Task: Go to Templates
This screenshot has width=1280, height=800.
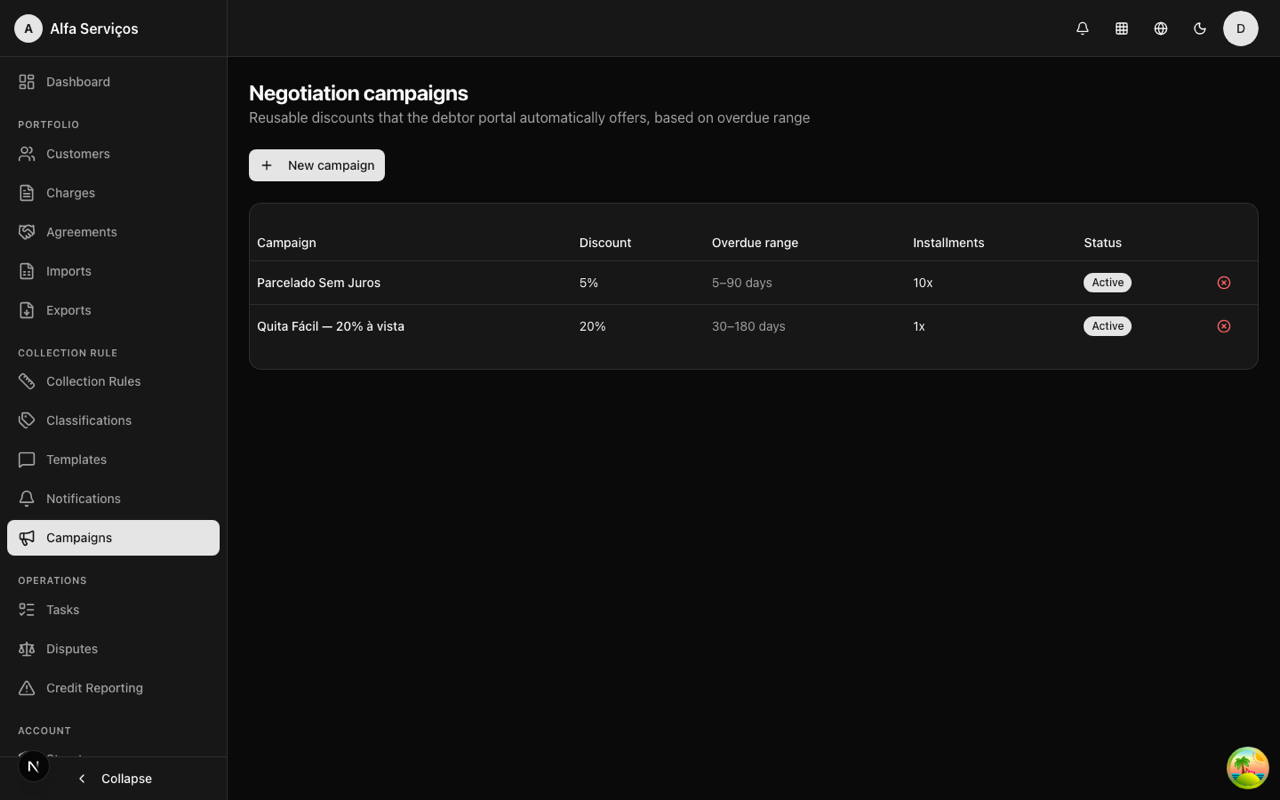Action: coord(113,460)
